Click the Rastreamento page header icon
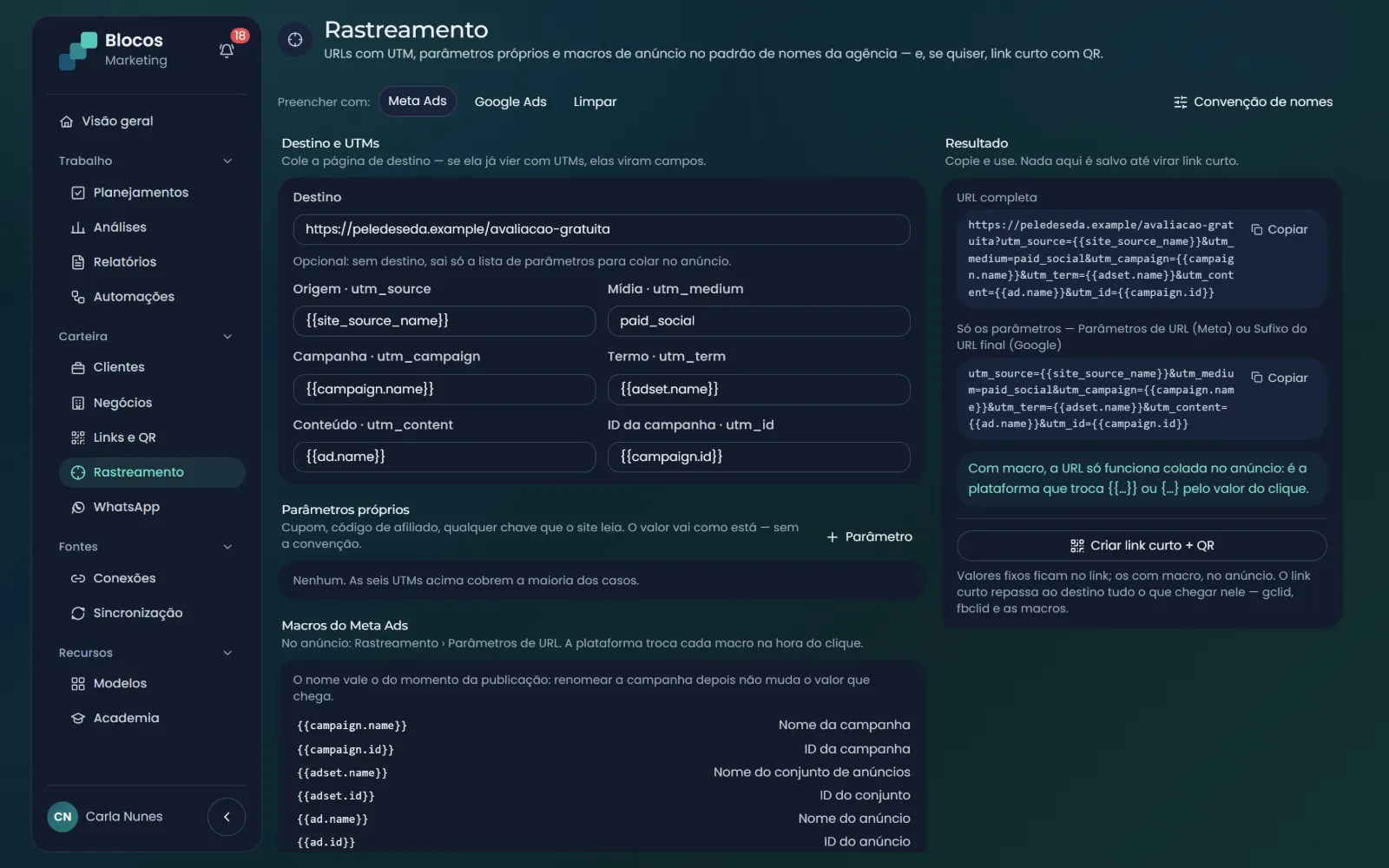The height and width of the screenshot is (868, 1389). [x=295, y=39]
